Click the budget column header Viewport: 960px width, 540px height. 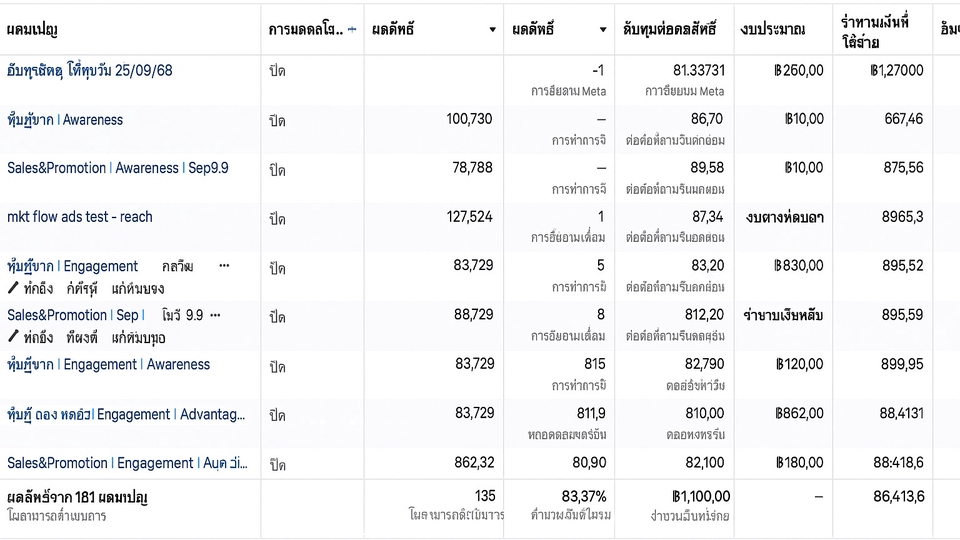tap(773, 29)
